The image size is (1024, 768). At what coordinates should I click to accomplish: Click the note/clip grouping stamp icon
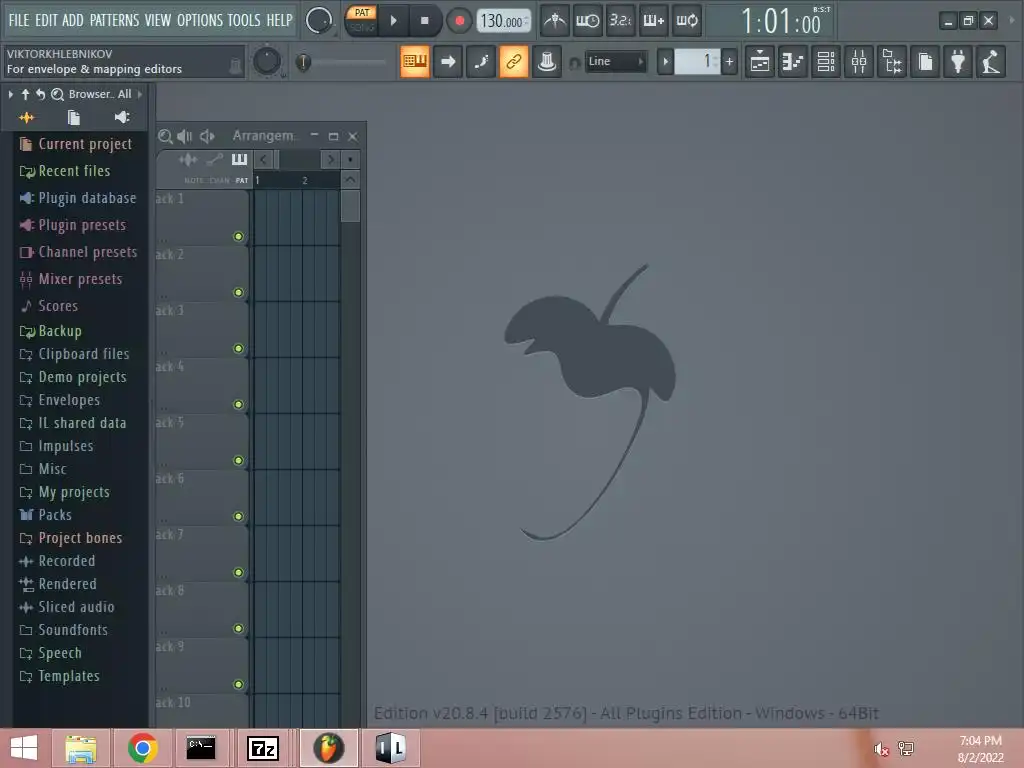pyautogui.click(x=547, y=62)
